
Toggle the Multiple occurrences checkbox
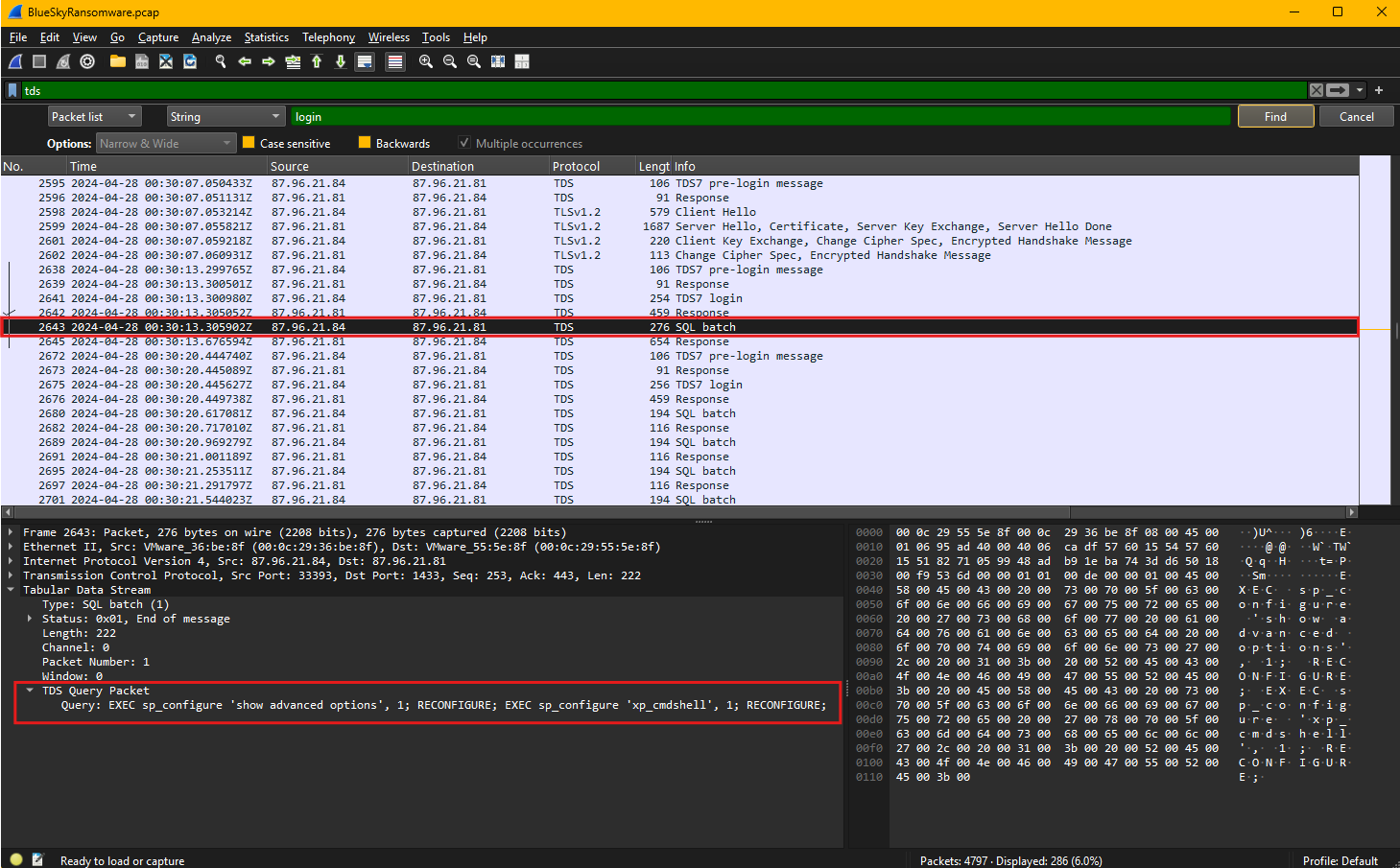click(464, 143)
